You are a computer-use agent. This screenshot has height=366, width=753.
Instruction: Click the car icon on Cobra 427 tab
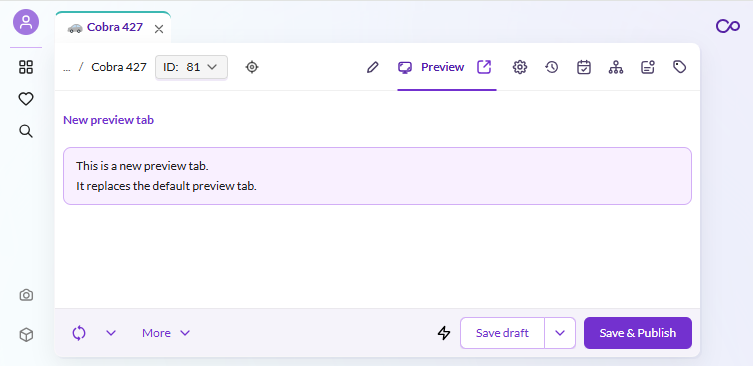(75, 28)
